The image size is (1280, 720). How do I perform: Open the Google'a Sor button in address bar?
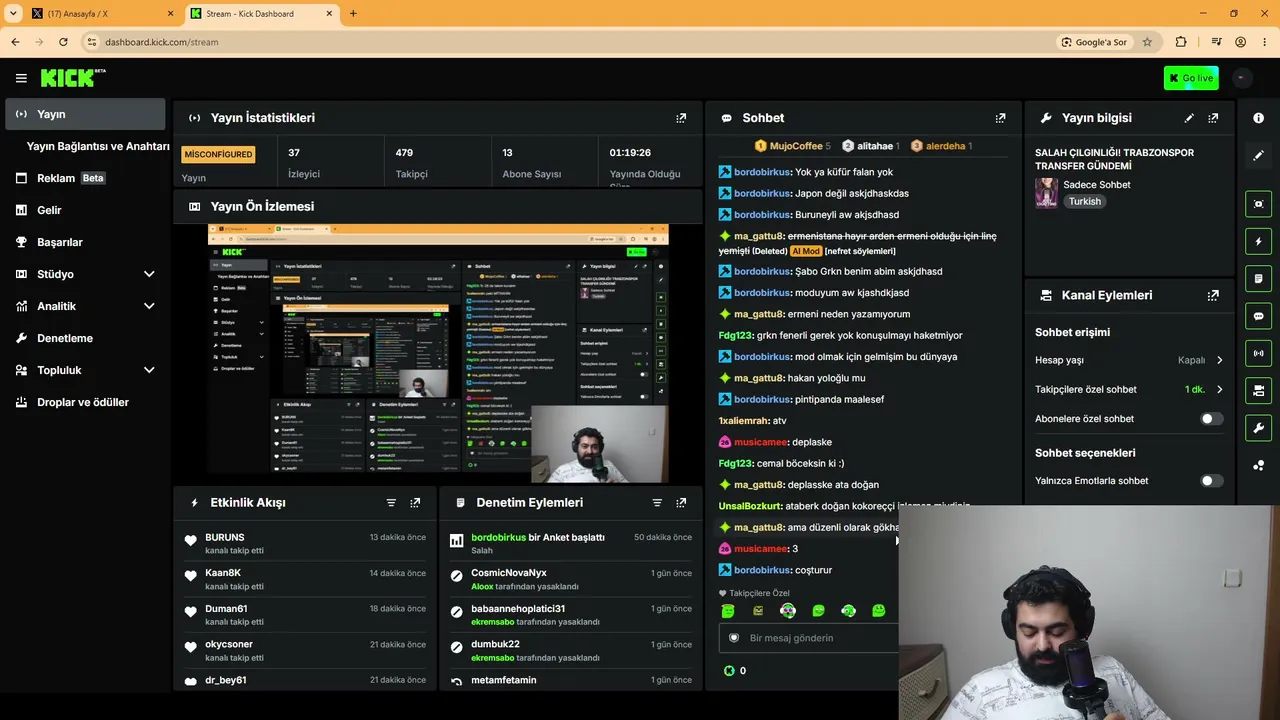tap(1093, 42)
